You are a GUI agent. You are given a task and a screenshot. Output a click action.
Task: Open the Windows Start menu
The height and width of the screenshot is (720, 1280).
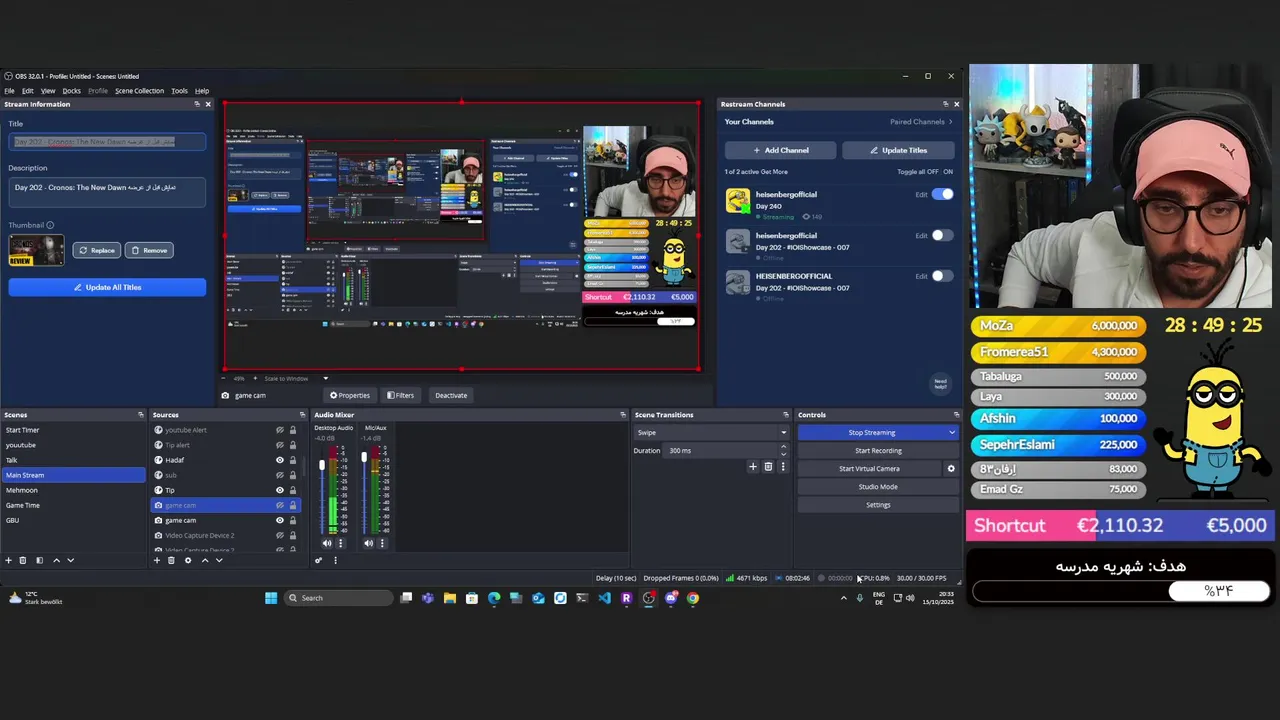[x=270, y=598]
